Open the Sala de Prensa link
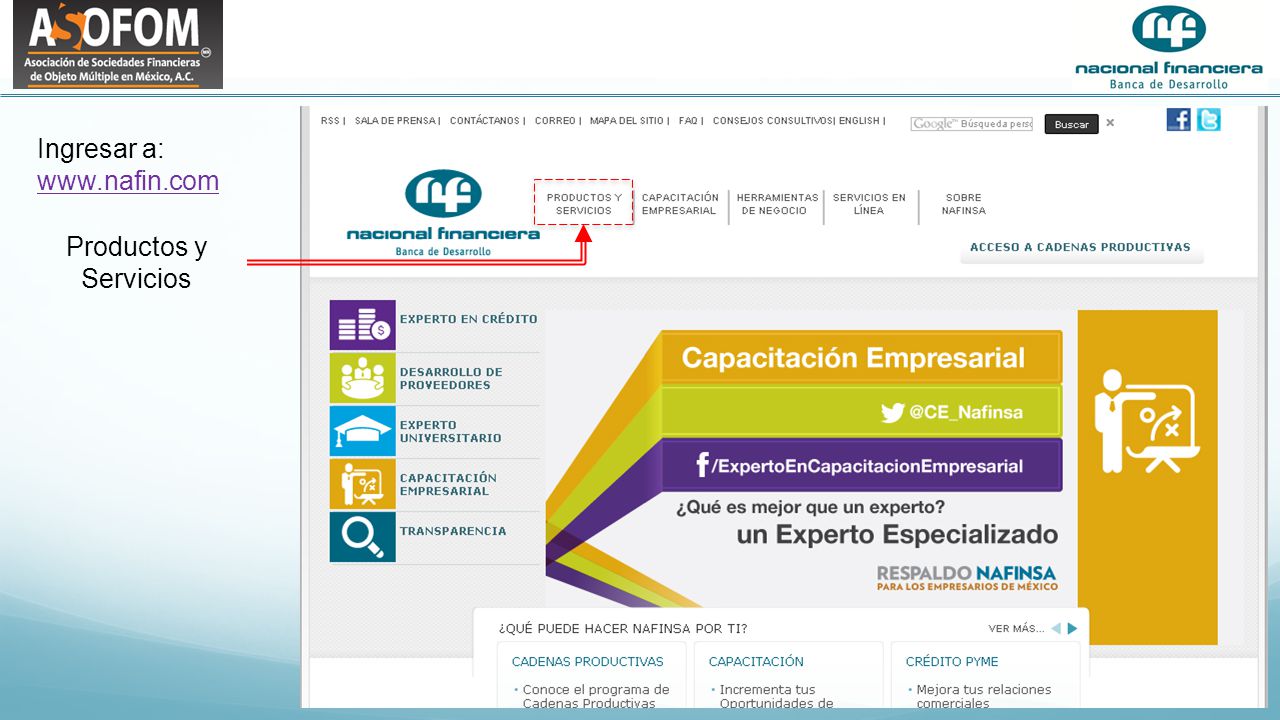The image size is (1280, 720). pyautogui.click(x=395, y=121)
